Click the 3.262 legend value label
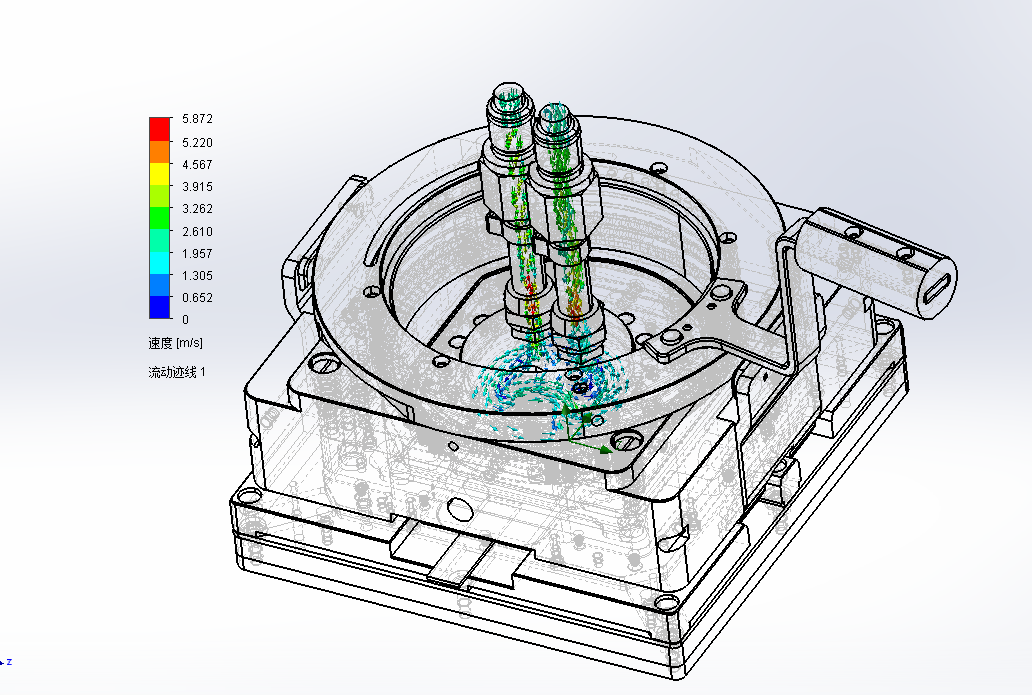 pyautogui.click(x=197, y=209)
